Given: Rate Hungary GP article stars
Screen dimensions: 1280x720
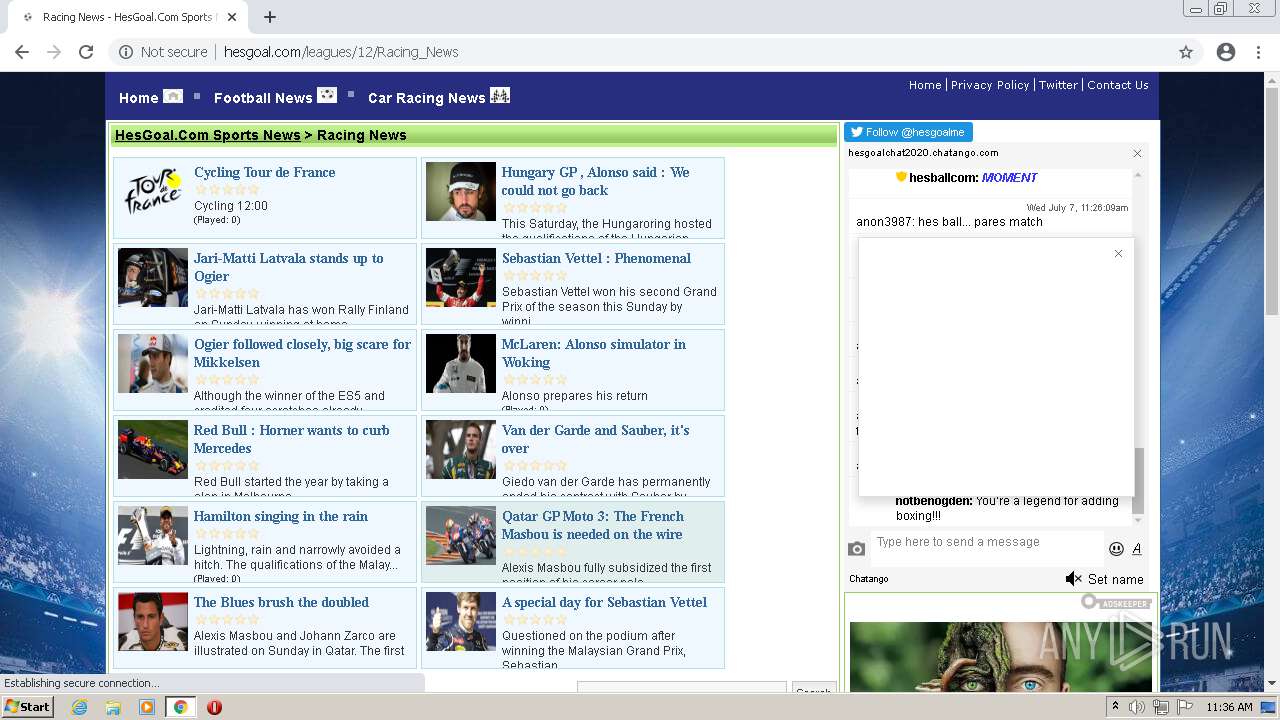Looking at the screenshot, I should 535,208.
